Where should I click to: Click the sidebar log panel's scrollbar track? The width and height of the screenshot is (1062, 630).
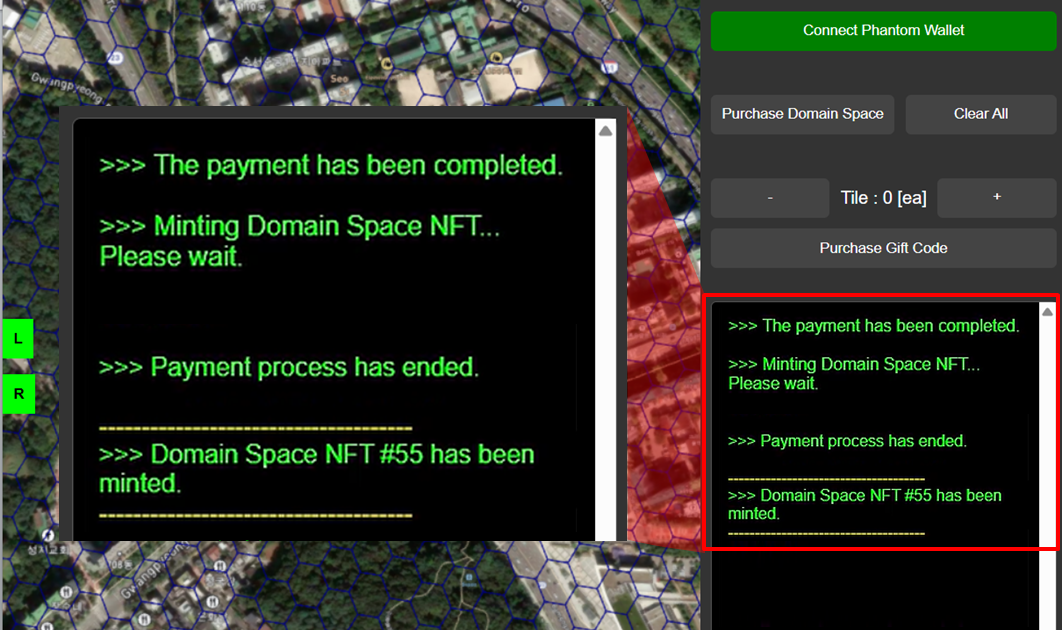(1047, 430)
